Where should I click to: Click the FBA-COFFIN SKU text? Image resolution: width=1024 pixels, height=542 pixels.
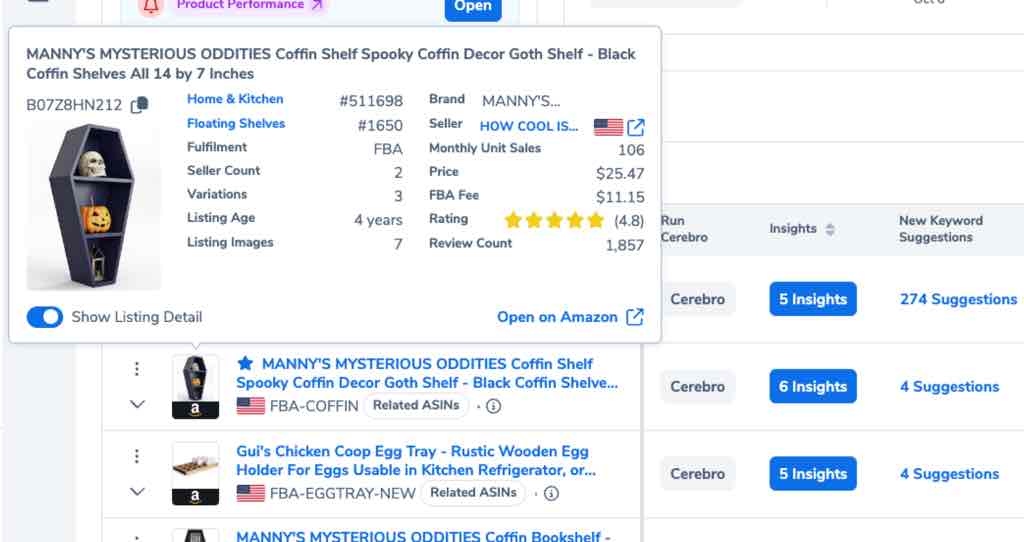click(314, 406)
